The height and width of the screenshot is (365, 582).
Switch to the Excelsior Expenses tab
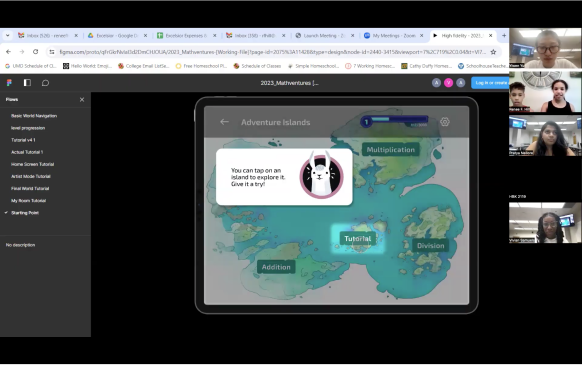[x=186, y=36]
